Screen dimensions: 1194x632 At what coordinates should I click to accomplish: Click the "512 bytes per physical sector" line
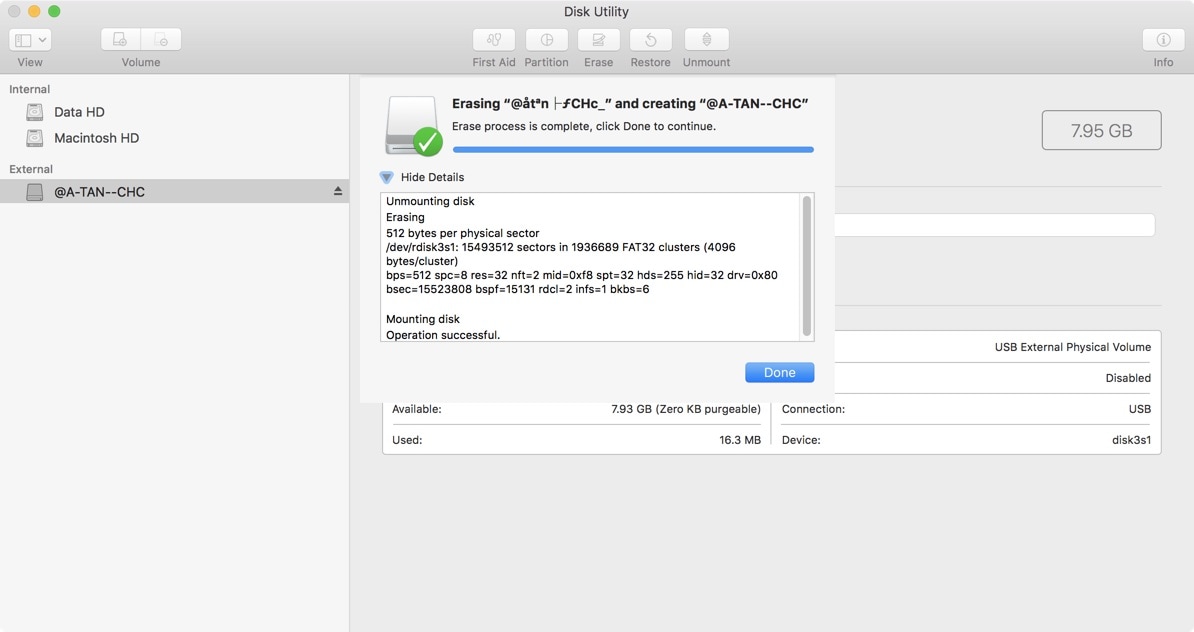pos(462,233)
